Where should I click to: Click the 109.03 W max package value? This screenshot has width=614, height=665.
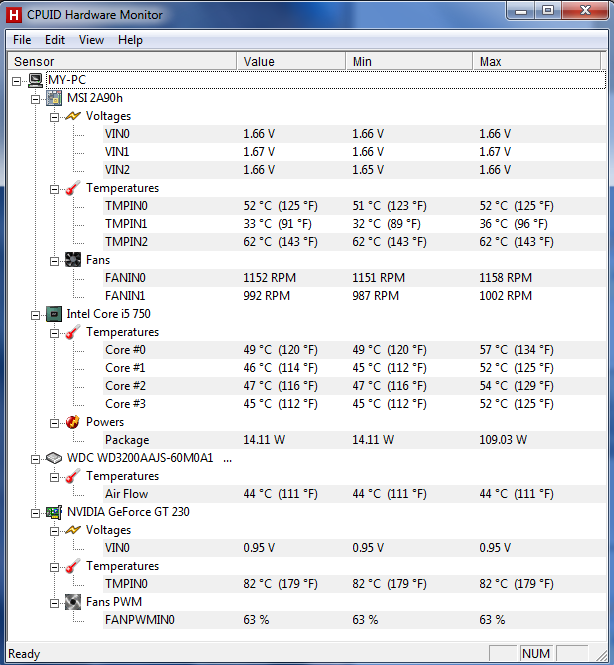pos(503,440)
